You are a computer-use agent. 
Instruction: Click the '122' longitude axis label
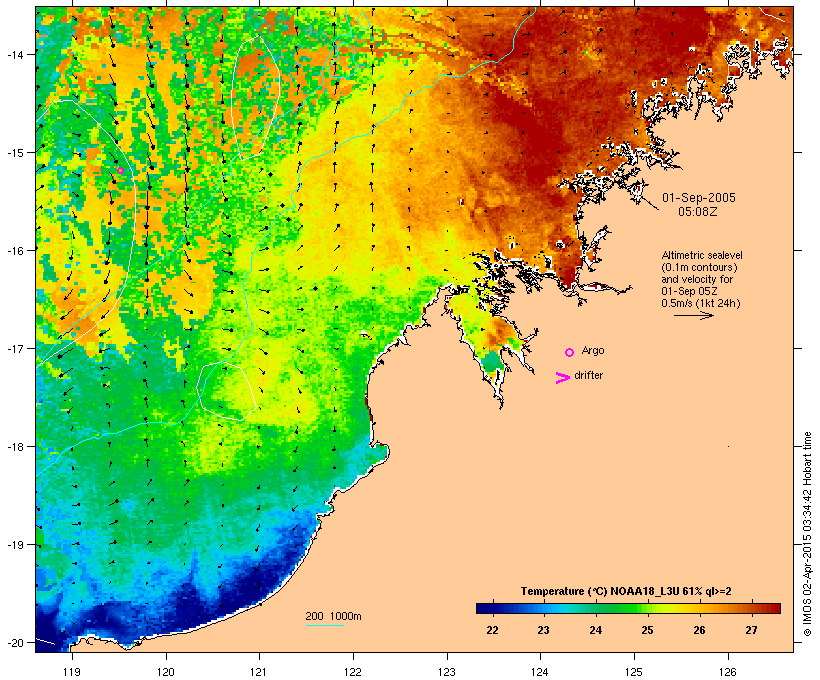tap(353, 672)
